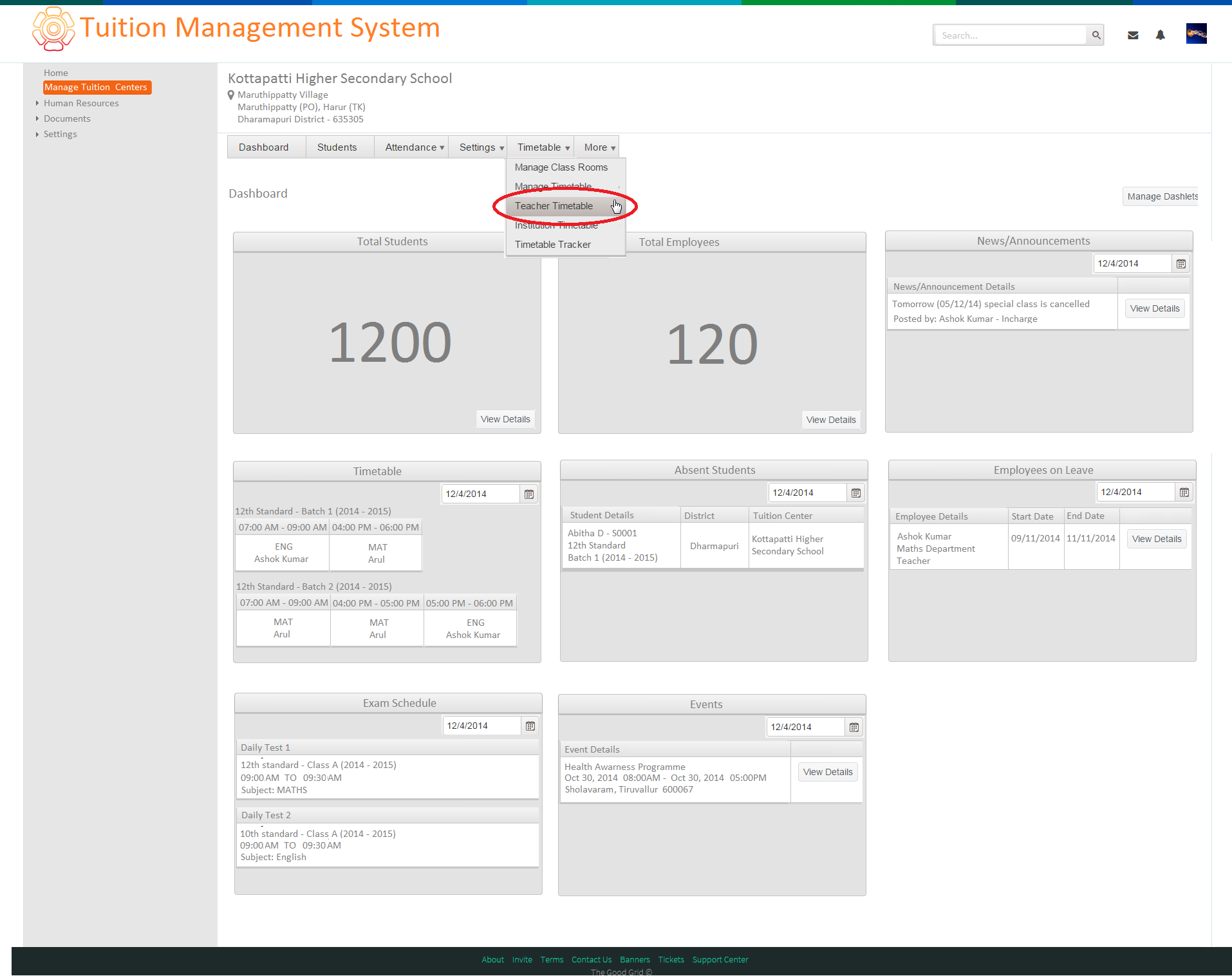The height and width of the screenshot is (976, 1232).
Task: View Details of Total Students
Action: coord(505,419)
